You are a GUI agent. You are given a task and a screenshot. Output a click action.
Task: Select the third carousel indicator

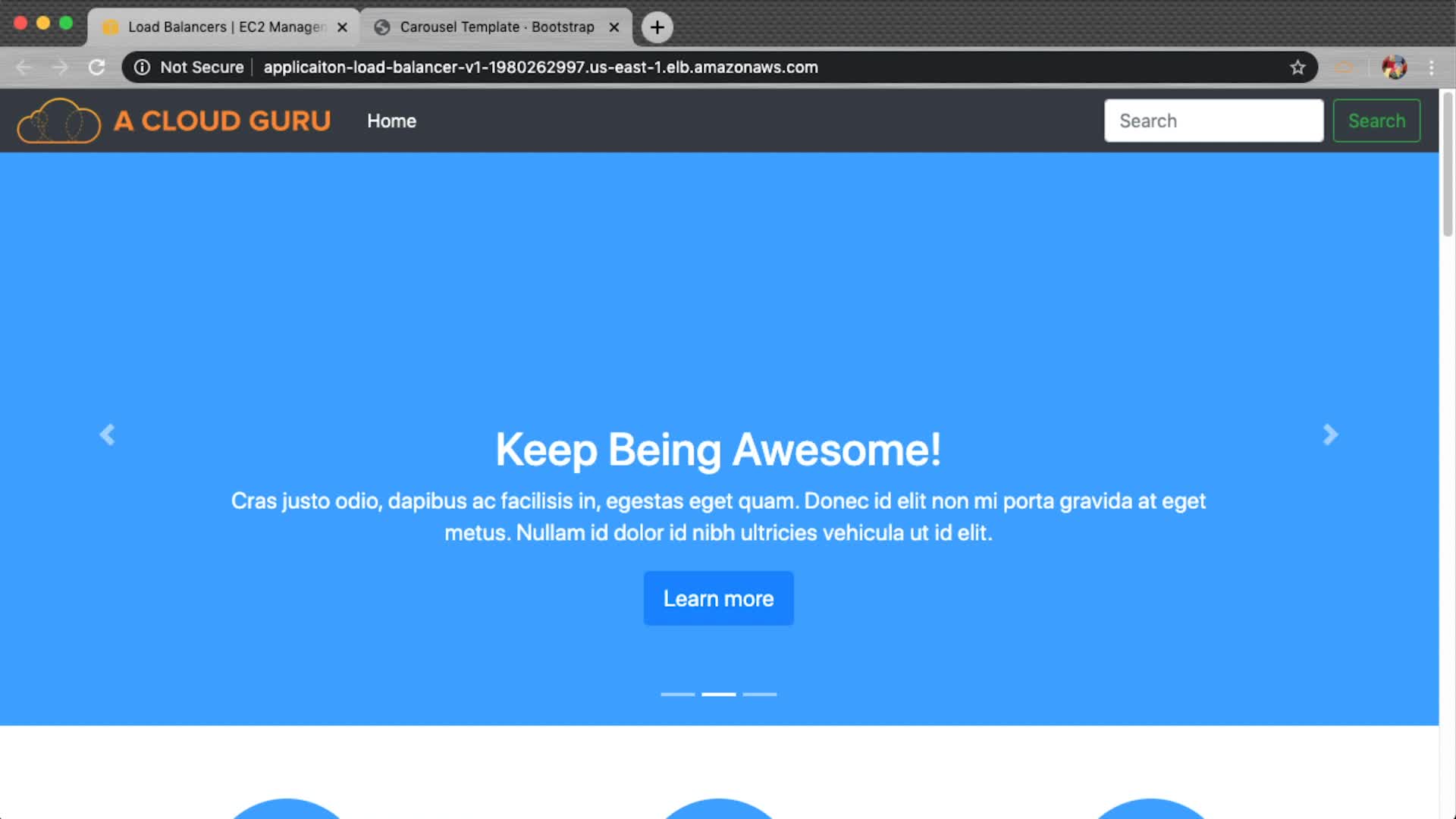click(759, 694)
